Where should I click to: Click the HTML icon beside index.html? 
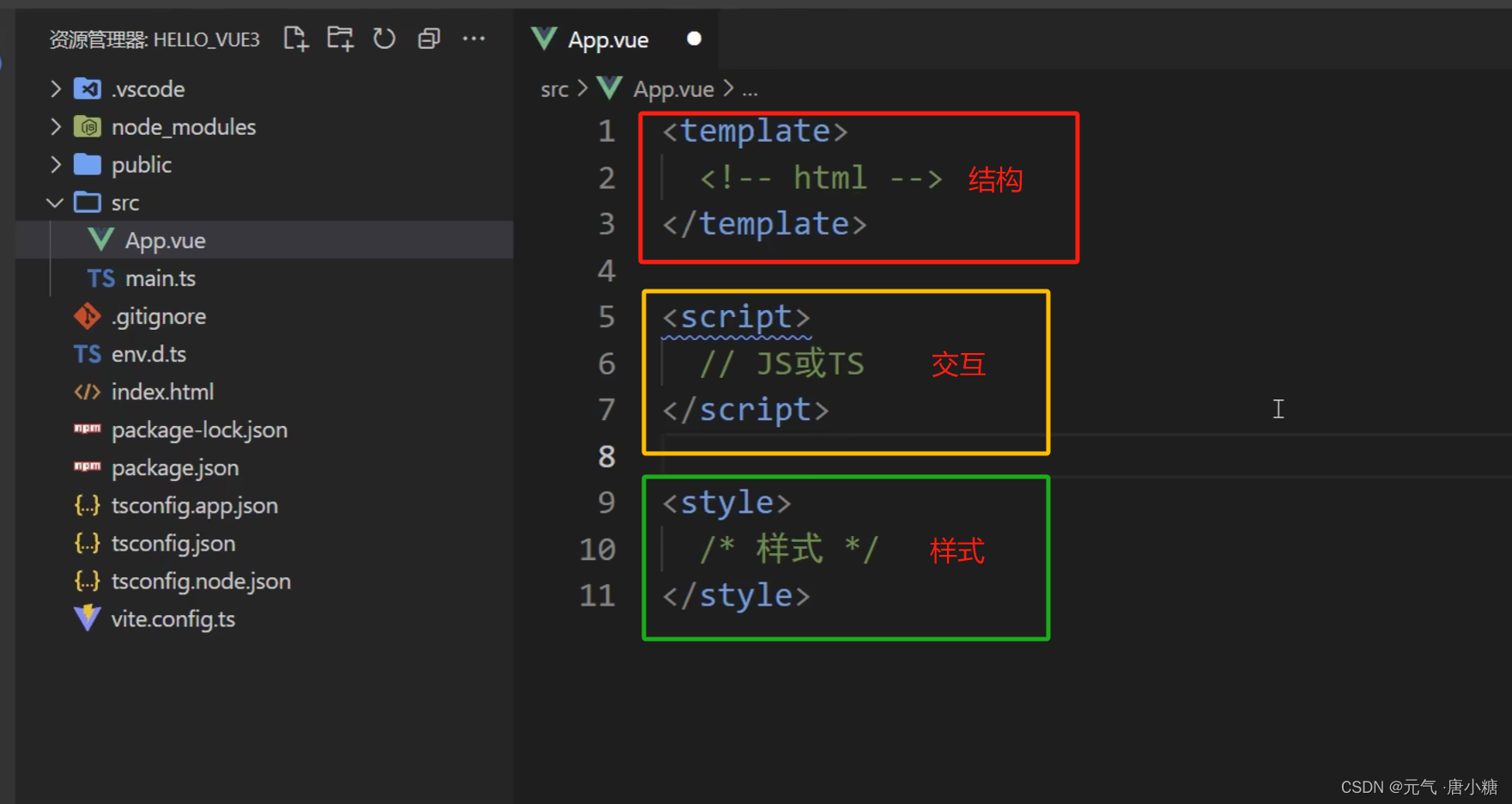click(87, 392)
